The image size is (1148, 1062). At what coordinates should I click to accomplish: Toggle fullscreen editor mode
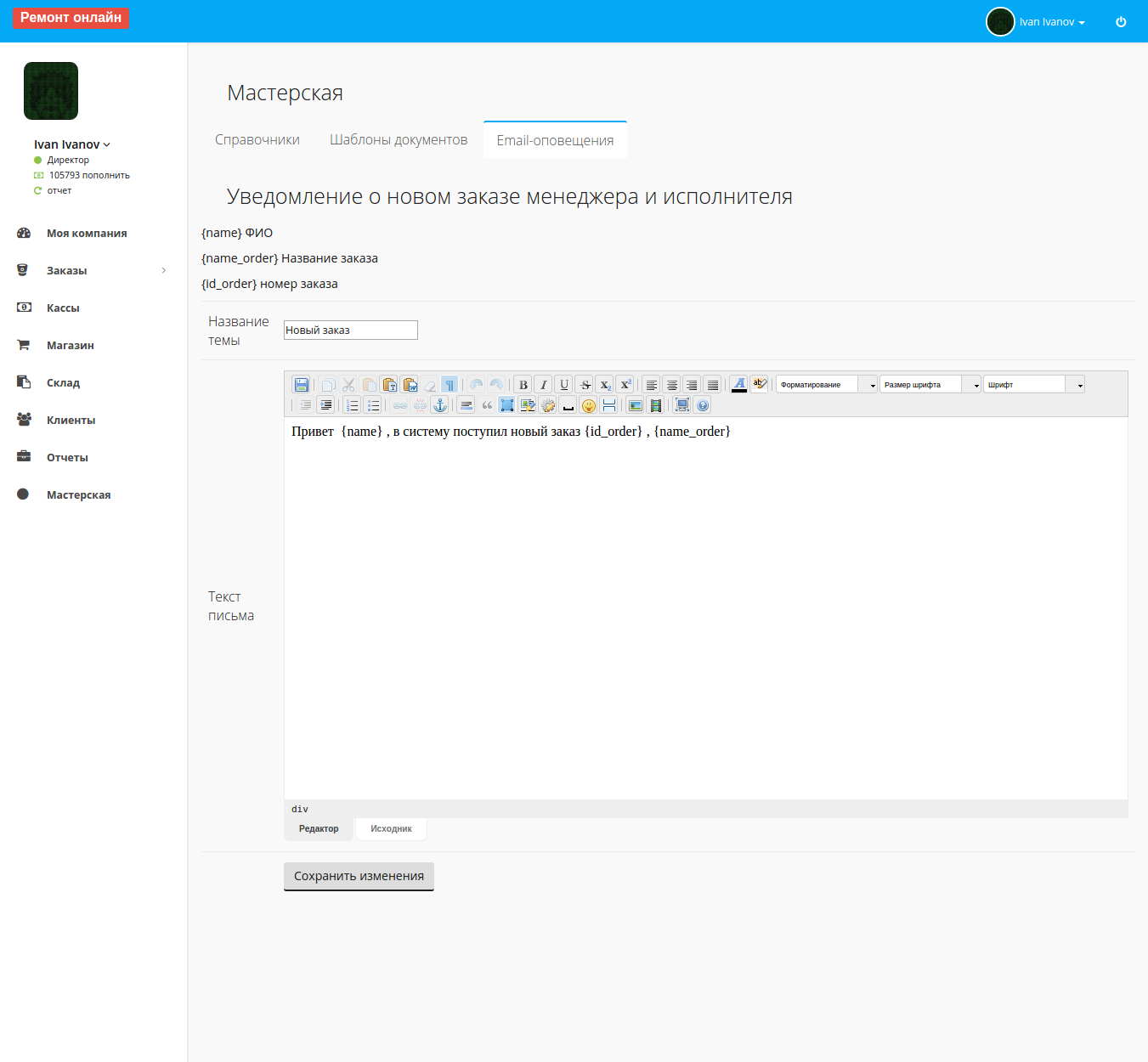tap(682, 405)
